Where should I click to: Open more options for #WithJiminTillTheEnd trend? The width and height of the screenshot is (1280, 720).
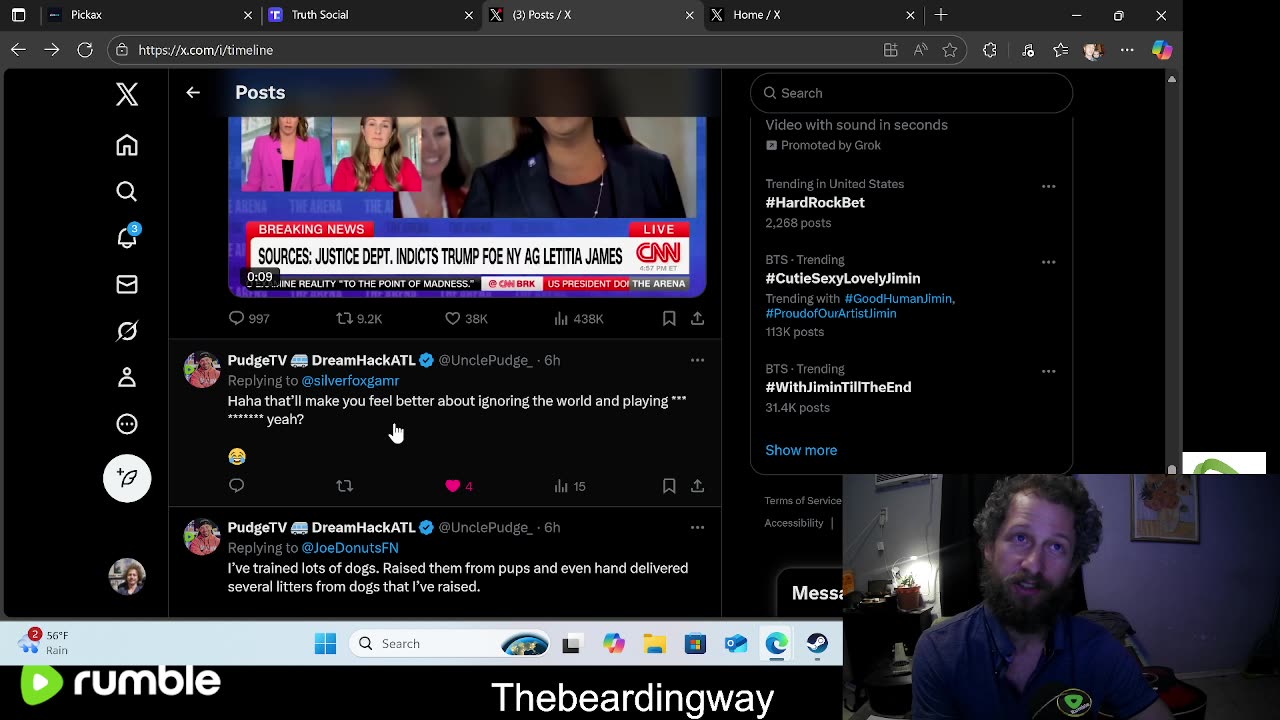pos(1048,371)
